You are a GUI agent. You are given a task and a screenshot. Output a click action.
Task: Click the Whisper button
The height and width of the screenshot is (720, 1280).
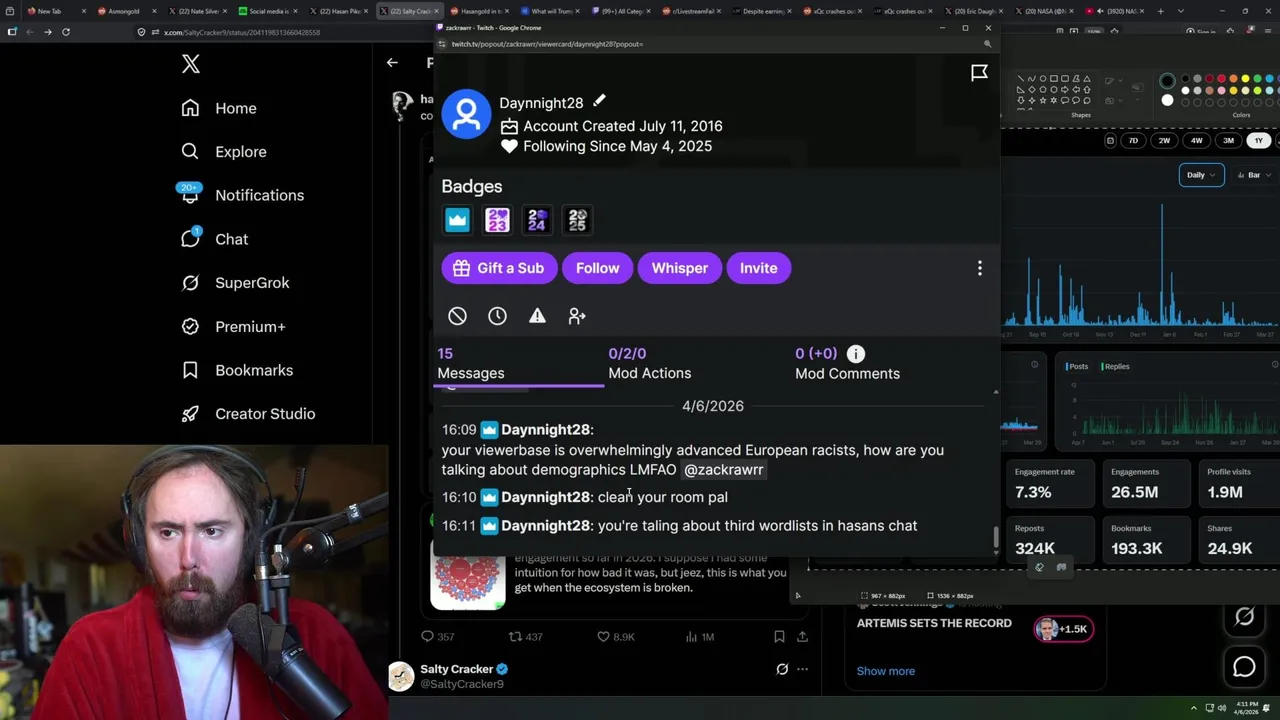point(680,268)
